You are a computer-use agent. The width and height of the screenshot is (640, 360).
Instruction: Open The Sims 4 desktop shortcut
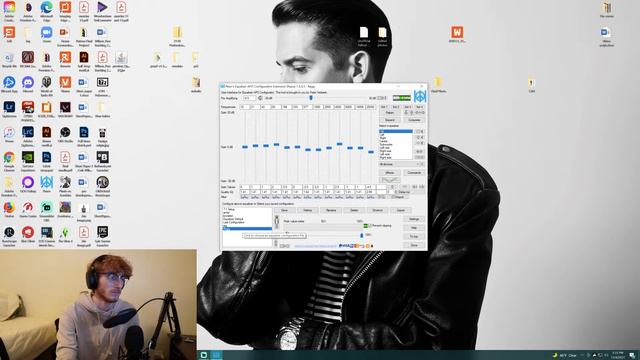(x=65, y=235)
